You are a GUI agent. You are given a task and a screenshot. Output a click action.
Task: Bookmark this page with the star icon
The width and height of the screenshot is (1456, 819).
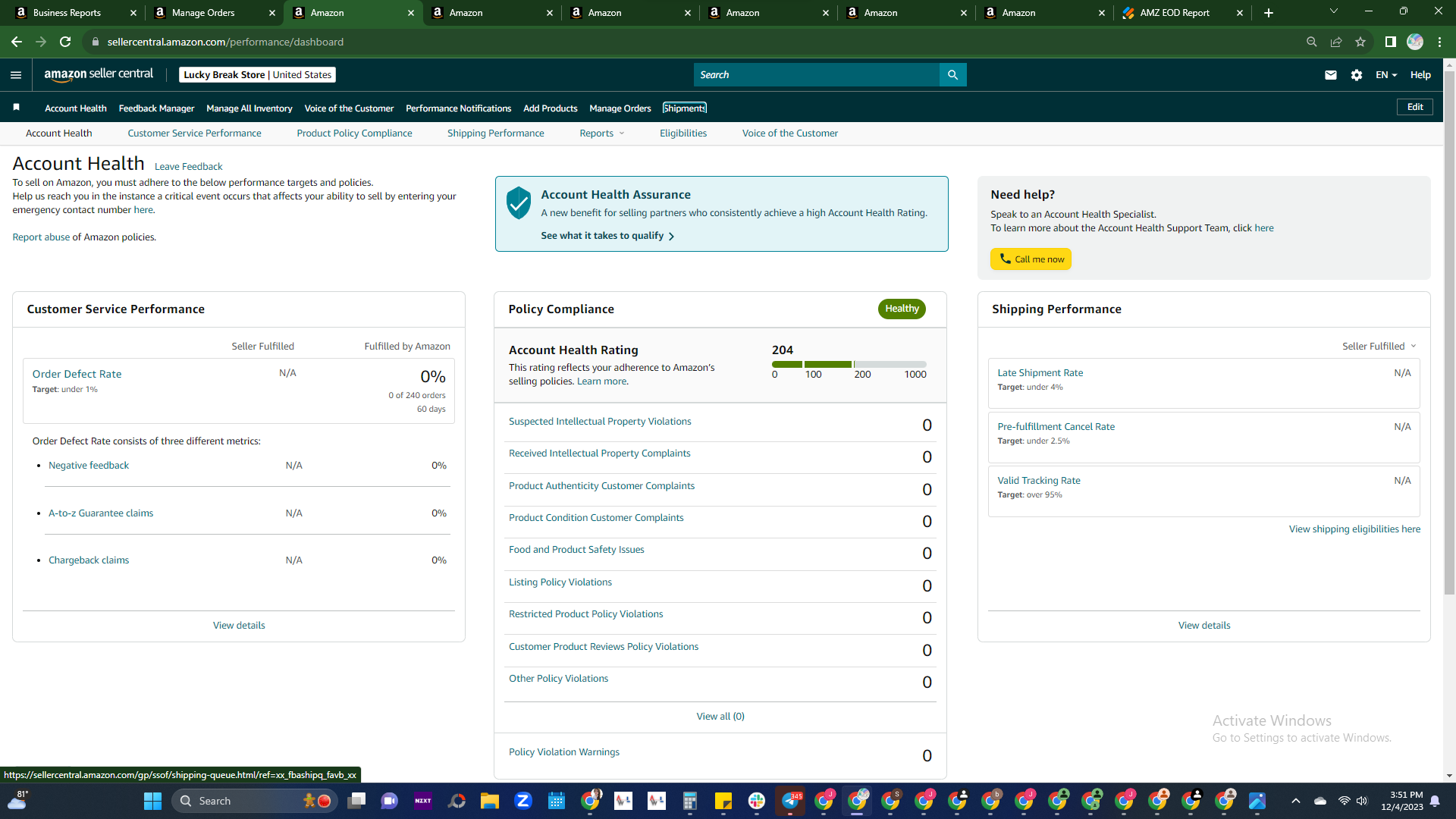tap(1360, 42)
